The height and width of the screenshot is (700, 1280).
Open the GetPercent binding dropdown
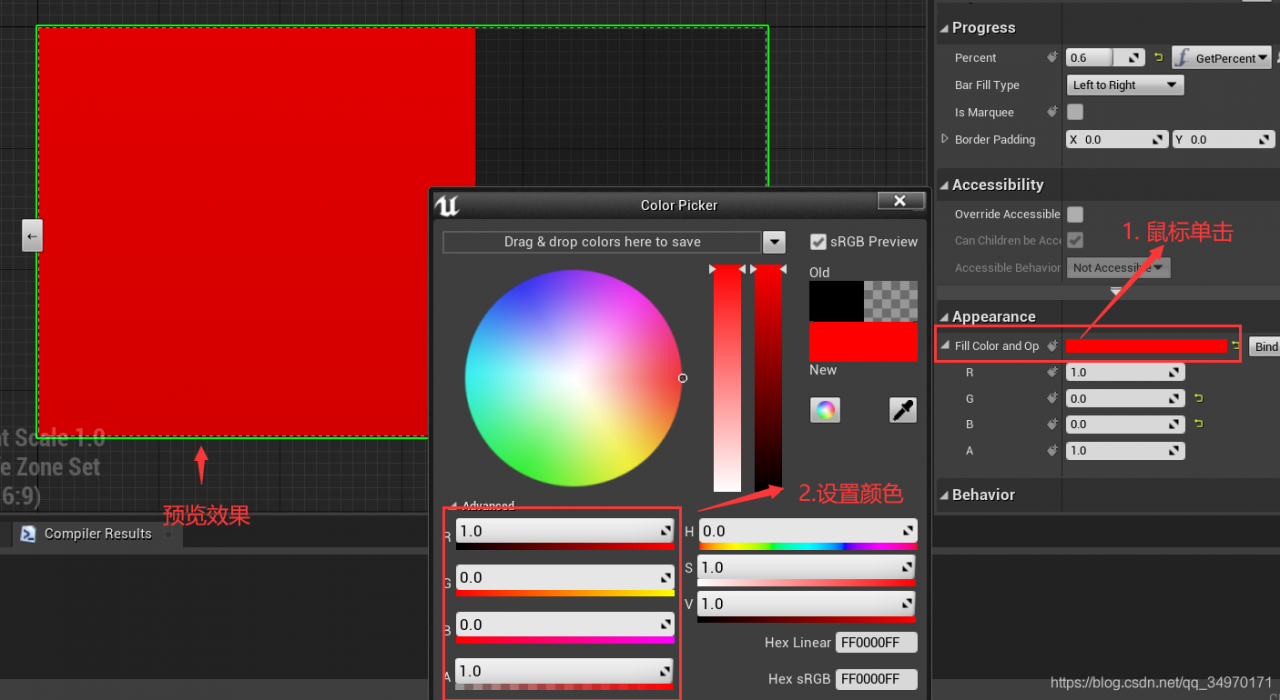pos(1222,58)
